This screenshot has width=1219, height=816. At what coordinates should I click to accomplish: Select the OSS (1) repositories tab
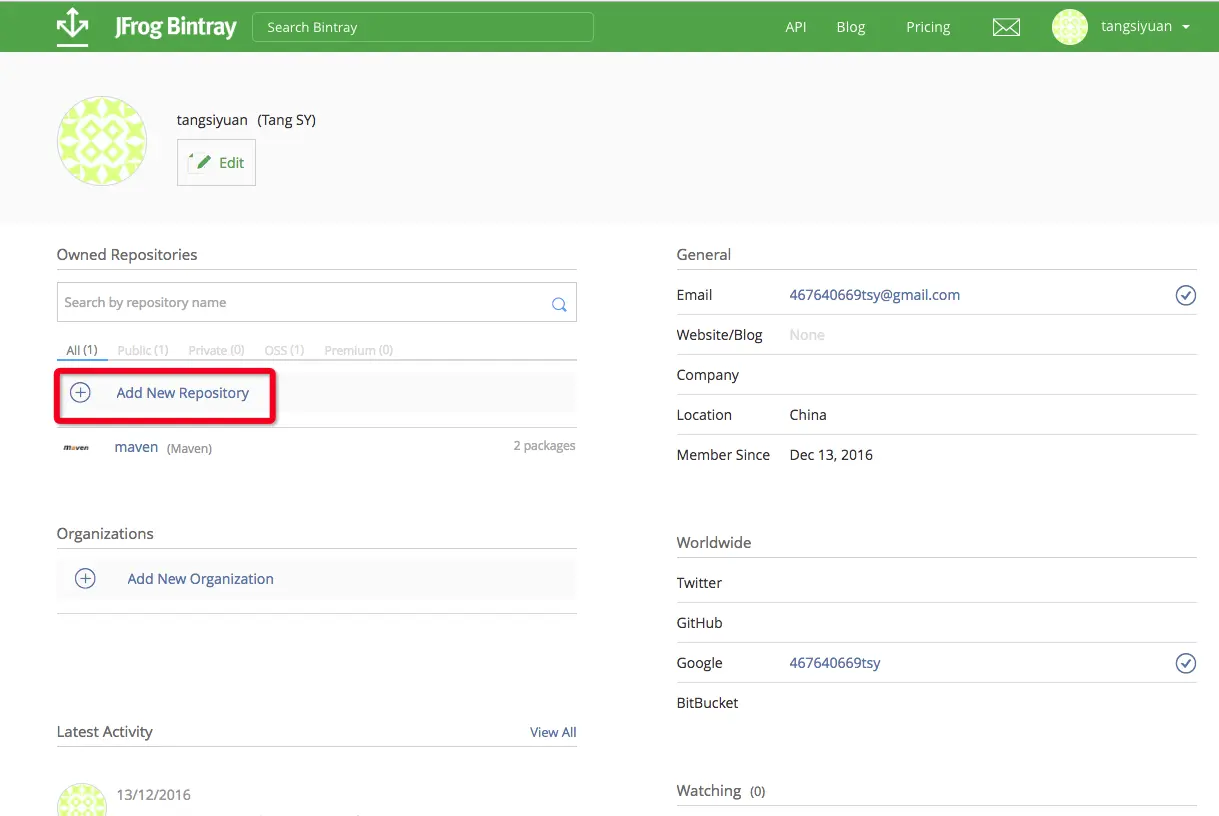(284, 350)
